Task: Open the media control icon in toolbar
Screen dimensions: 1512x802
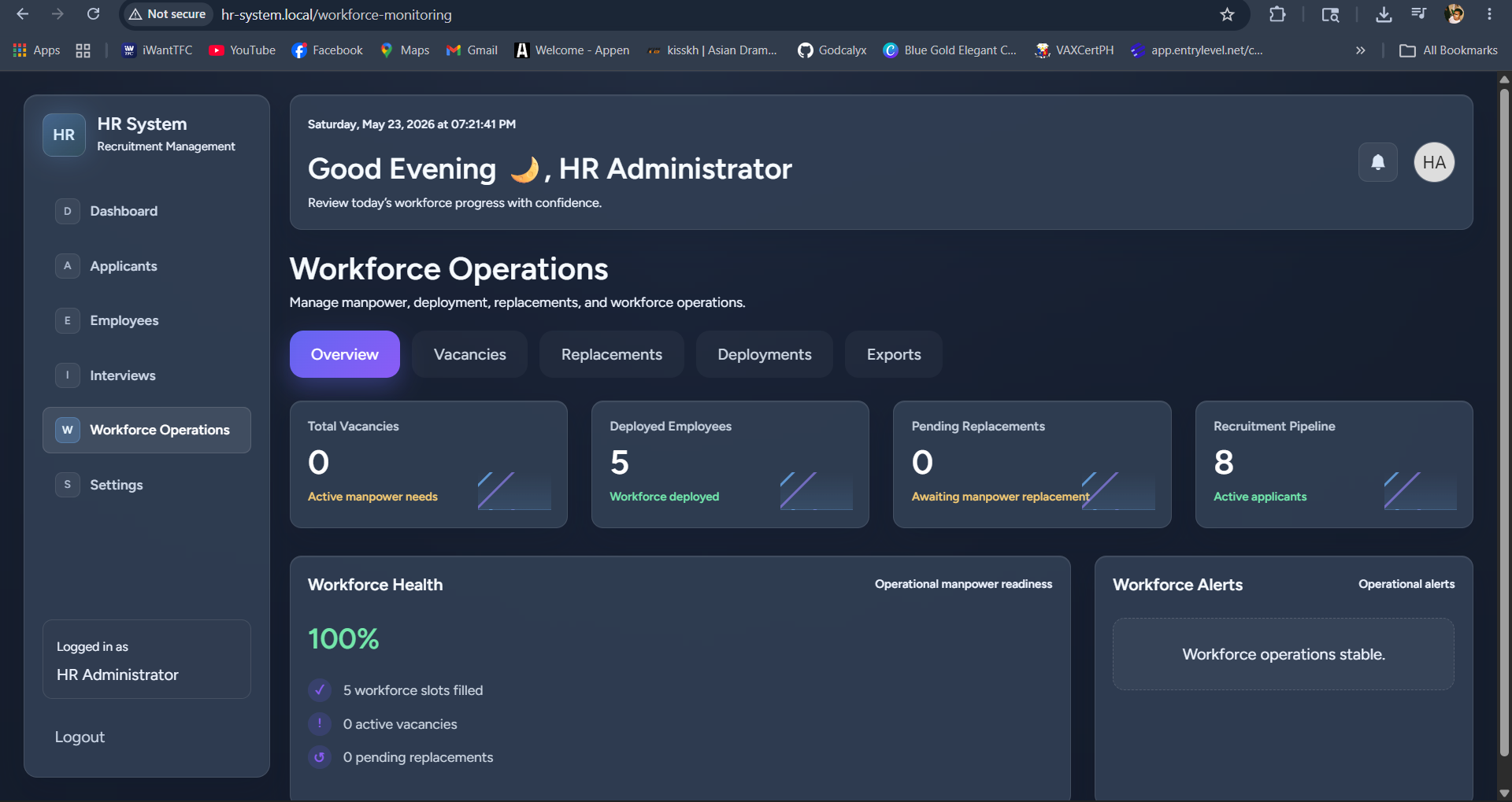Action: (1418, 14)
